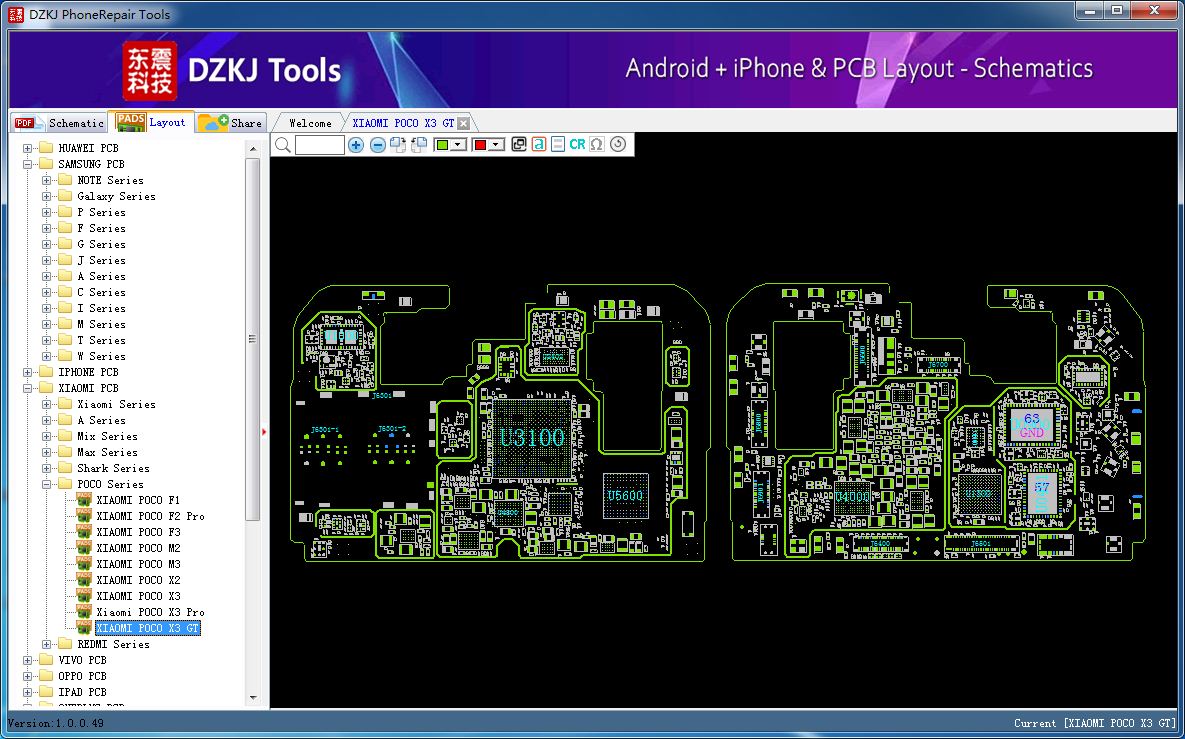Image resolution: width=1185 pixels, height=739 pixels.
Task: Open XIAOMI POCO X3 layout file
Action: point(138,596)
